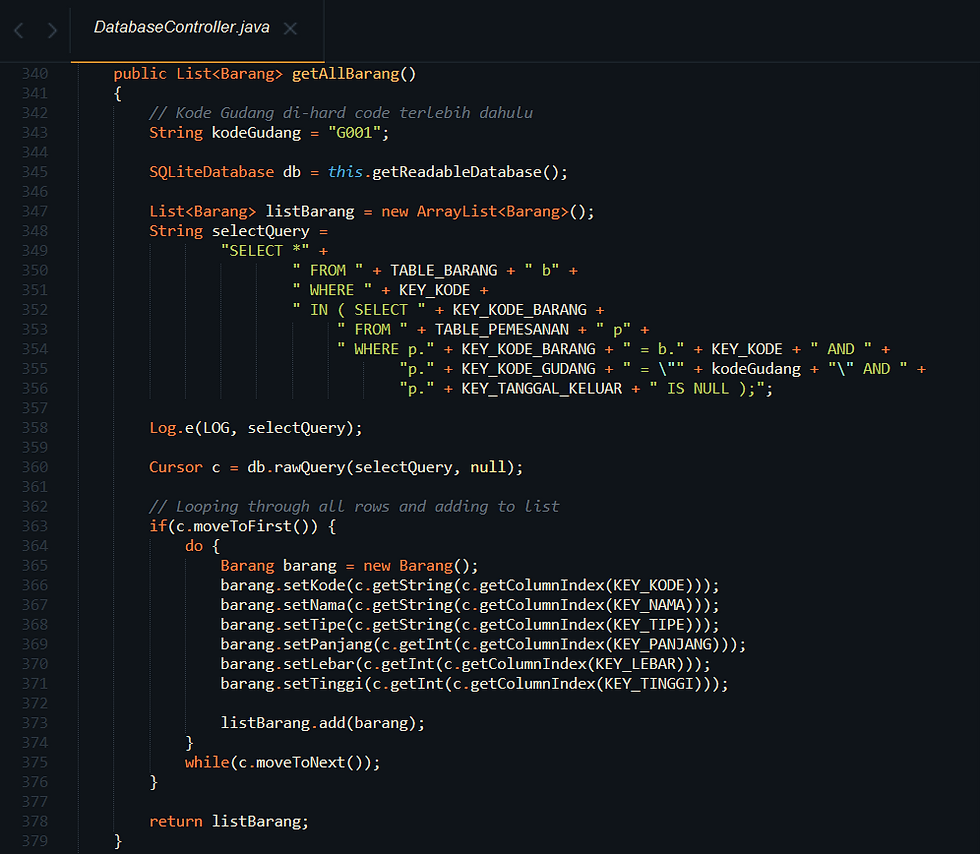The height and width of the screenshot is (854, 980).
Task: Click barang.setTipe line
Action: pyautogui.click(x=470, y=625)
